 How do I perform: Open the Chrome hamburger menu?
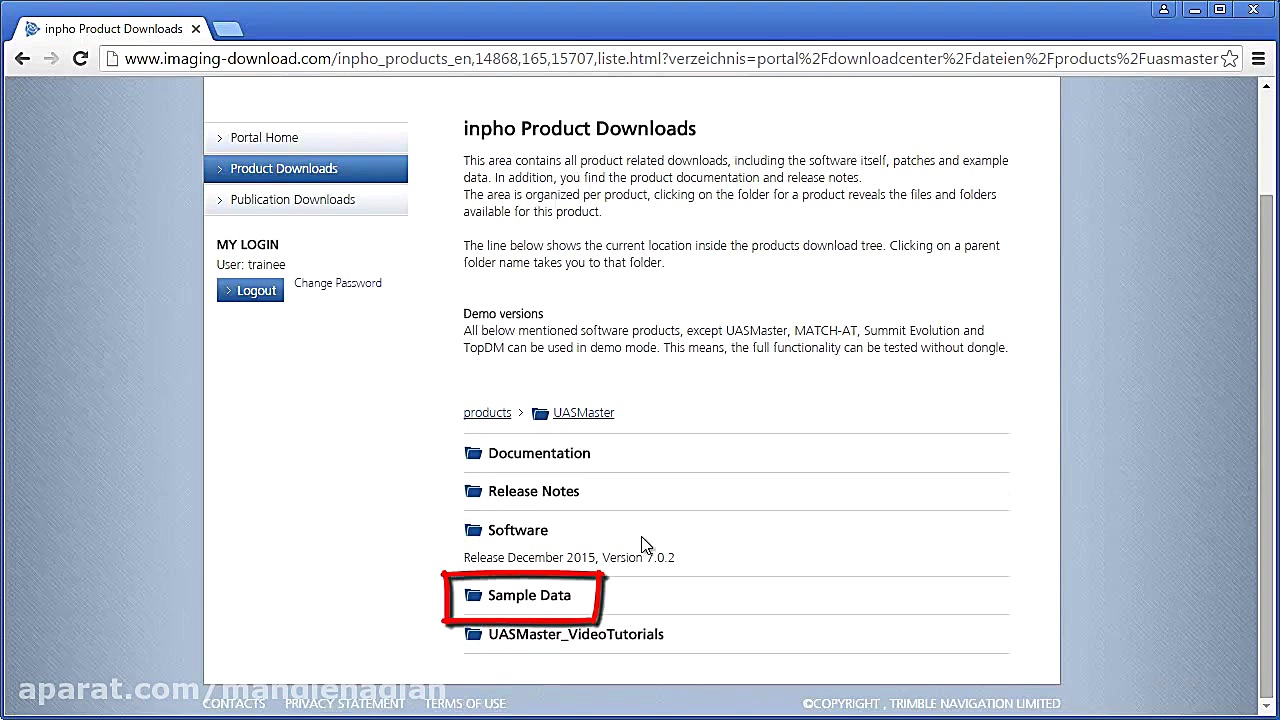coord(1259,58)
